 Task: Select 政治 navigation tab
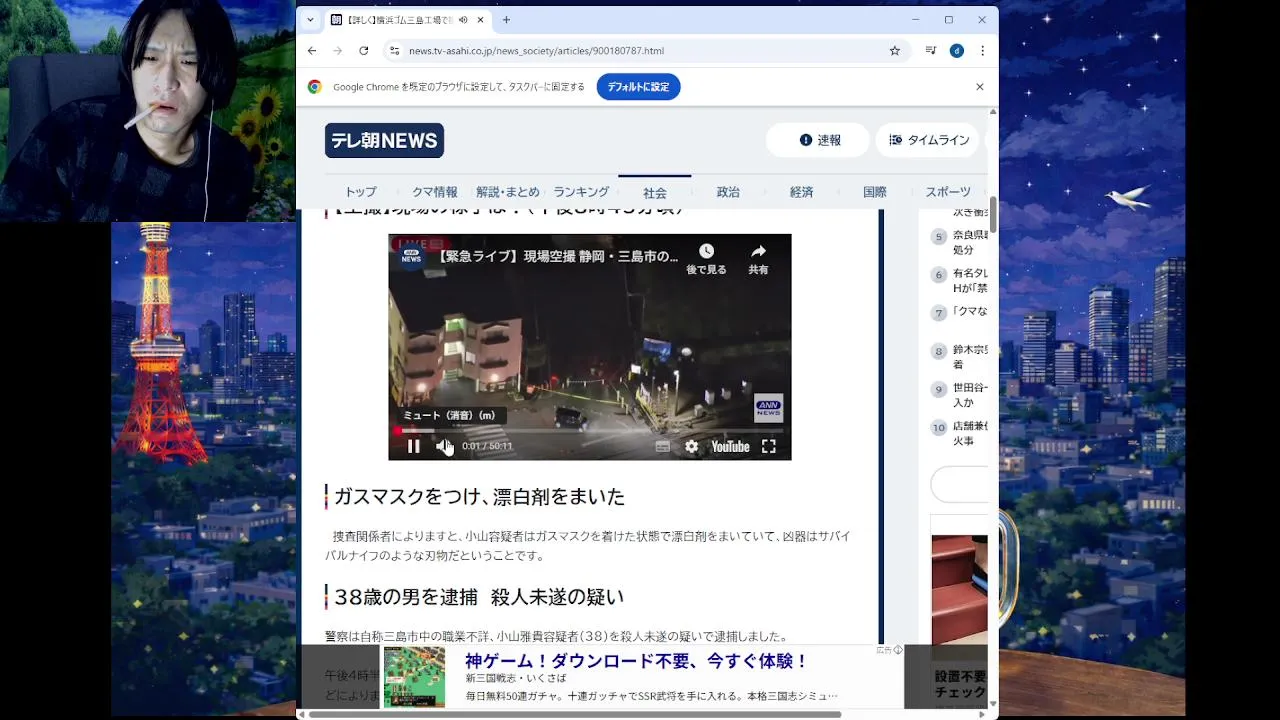[728, 192]
